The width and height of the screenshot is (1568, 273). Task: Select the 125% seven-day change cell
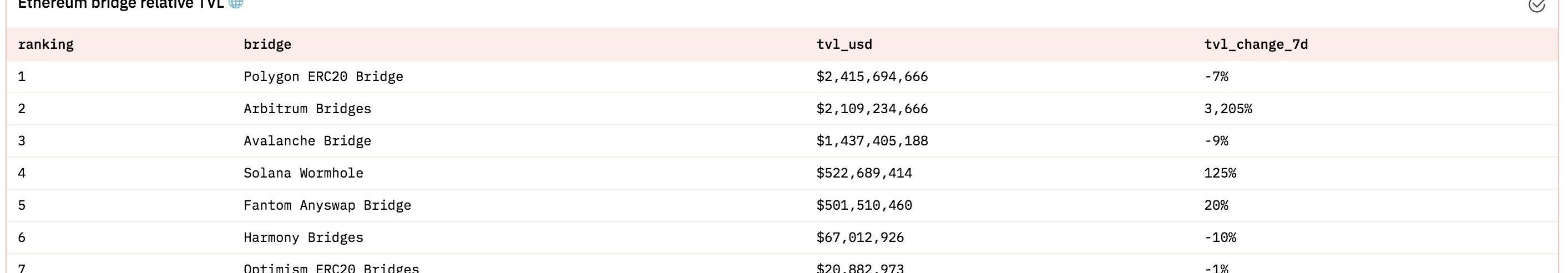1220,174
